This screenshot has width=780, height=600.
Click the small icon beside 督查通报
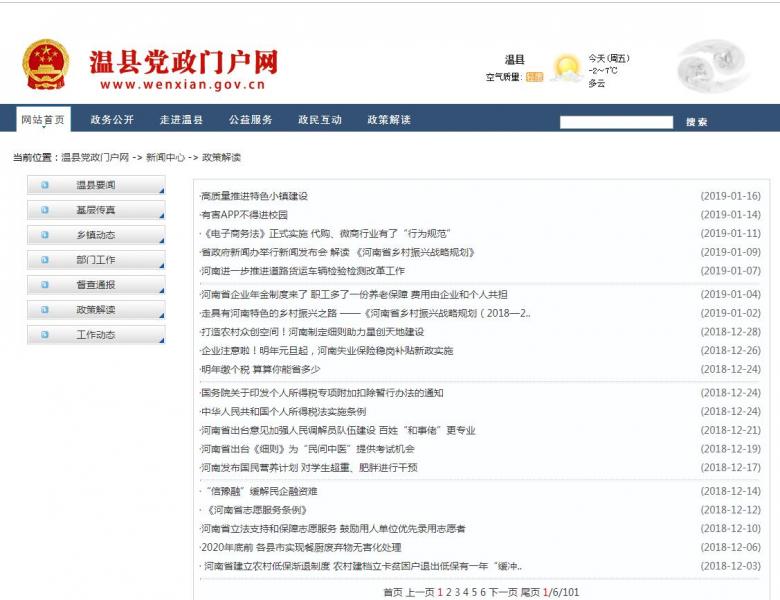click(45, 285)
